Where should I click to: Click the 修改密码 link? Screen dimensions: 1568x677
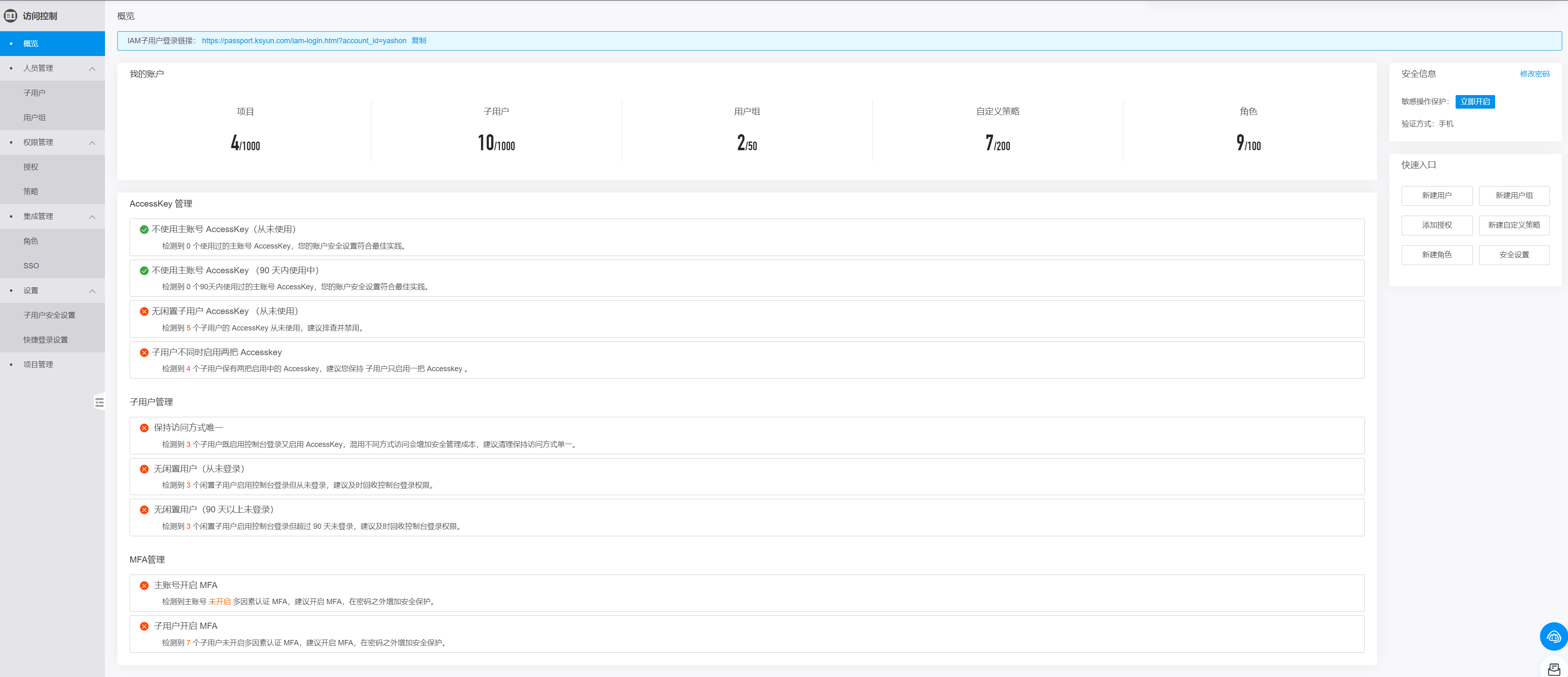1534,74
